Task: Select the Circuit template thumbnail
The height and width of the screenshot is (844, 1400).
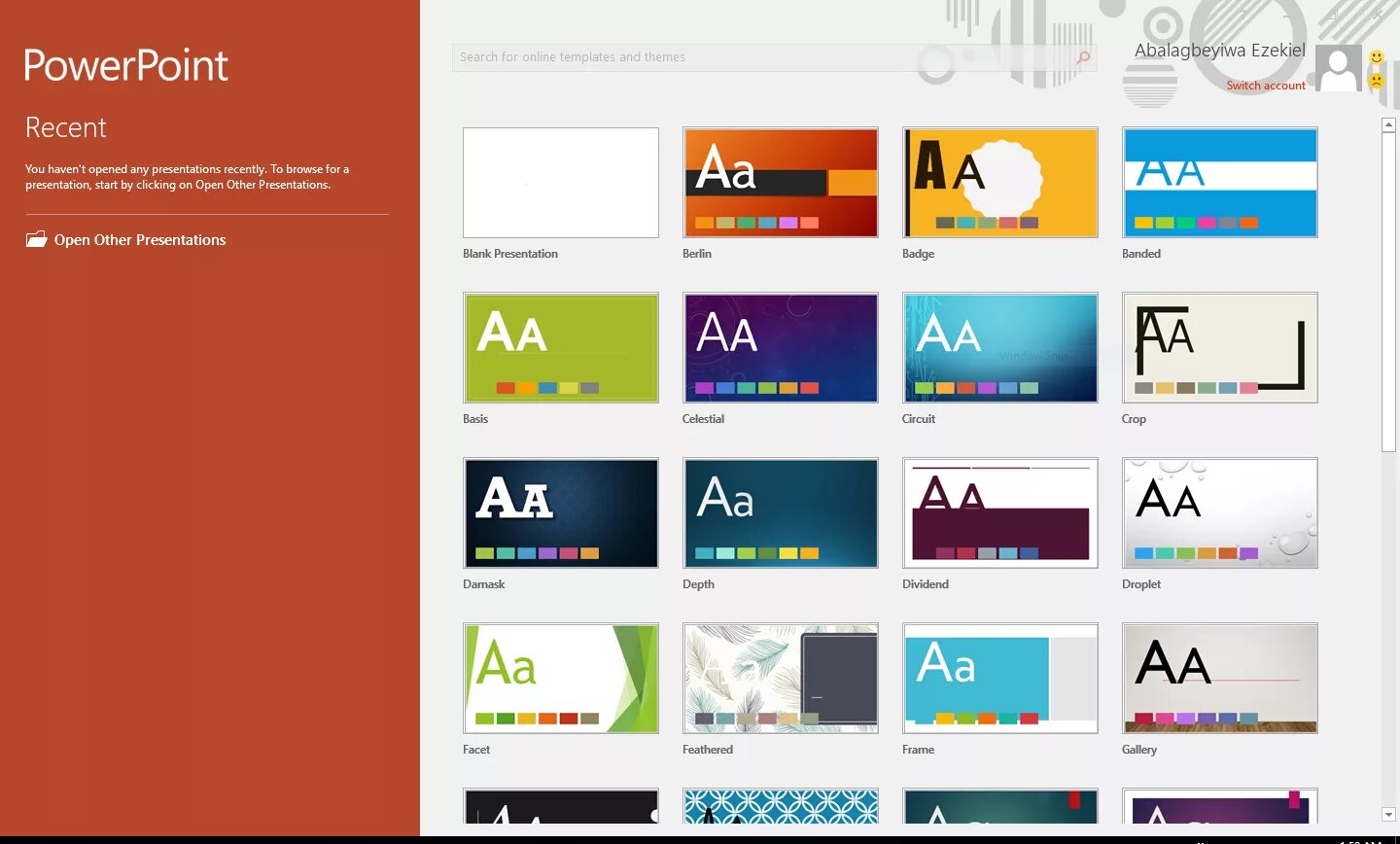Action: [x=1000, y=348]
